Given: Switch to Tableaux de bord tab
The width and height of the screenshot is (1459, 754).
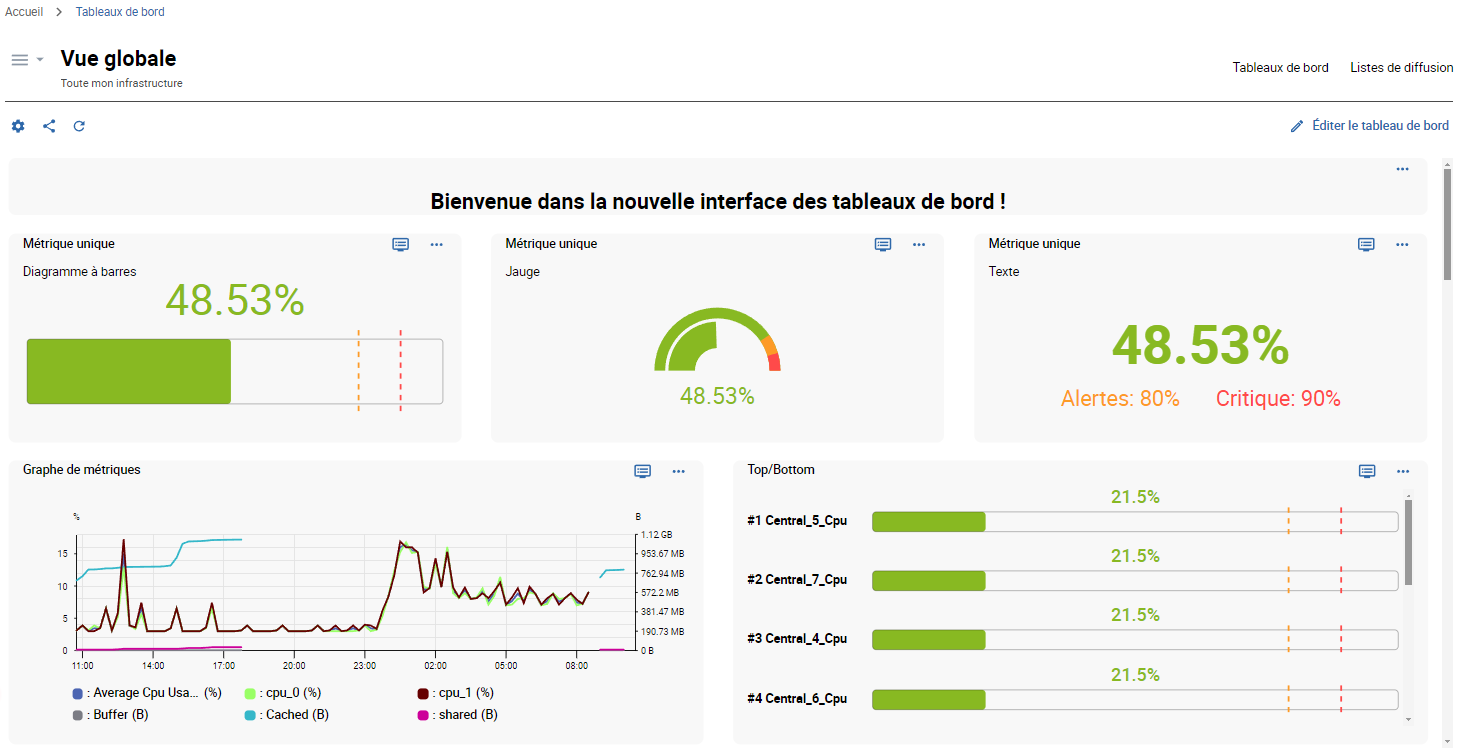Looking at the screenshot, I should point(1280,68).
